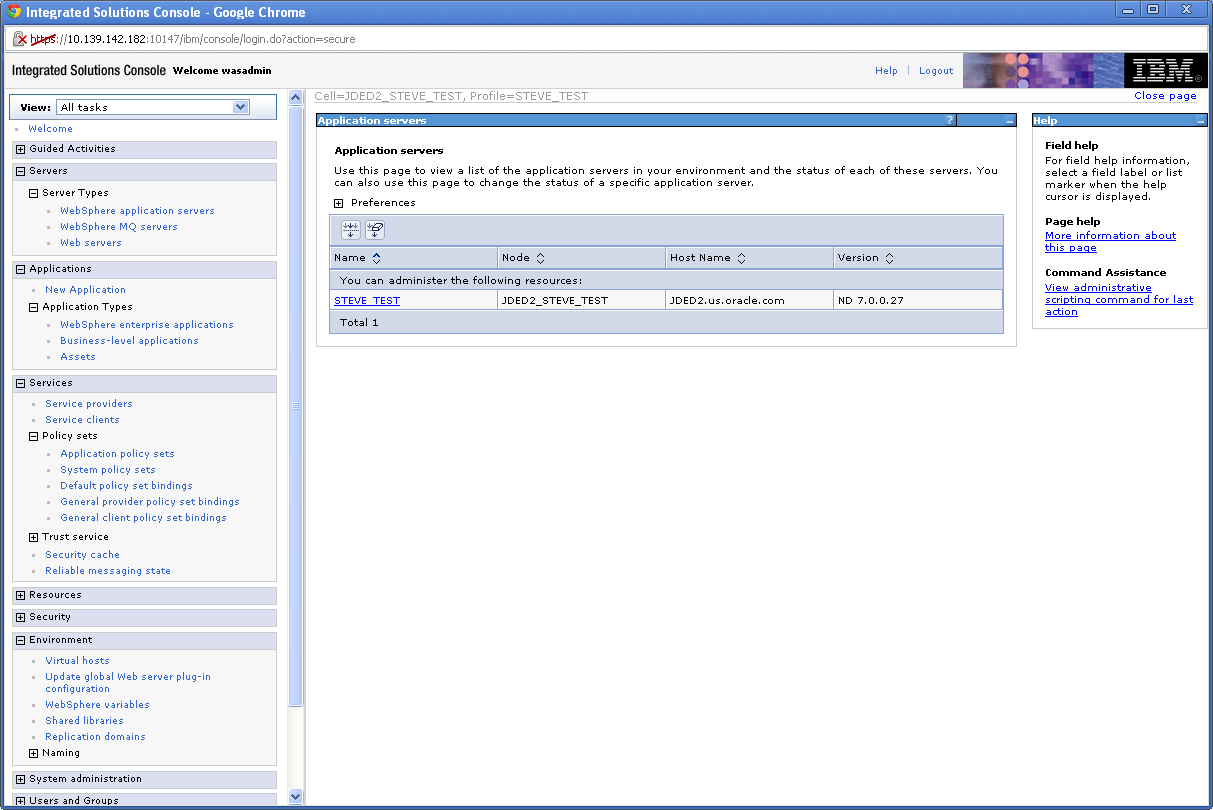The image size is (1213, 810).
Task: Minimize the Application servers portlet
Action: (x=1010, y=121)
